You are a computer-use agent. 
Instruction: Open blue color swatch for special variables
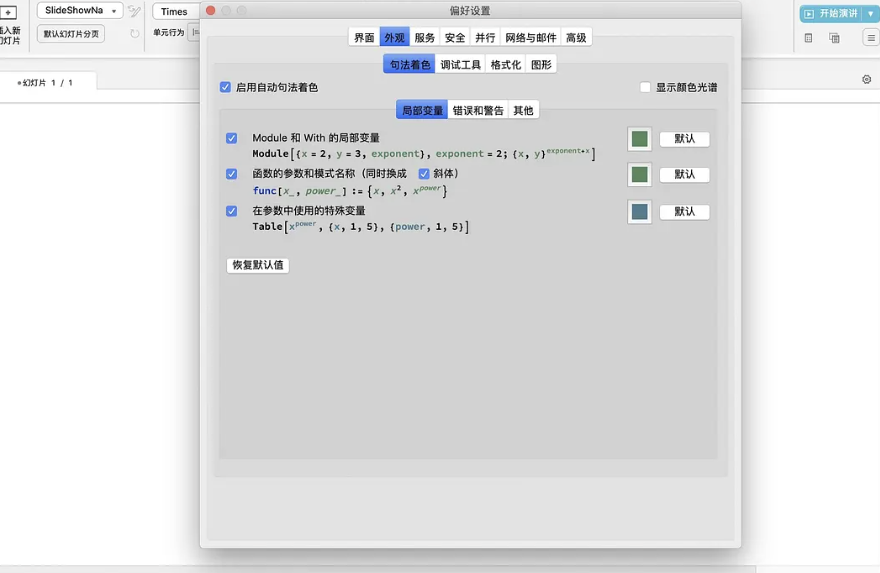(639, 212)
